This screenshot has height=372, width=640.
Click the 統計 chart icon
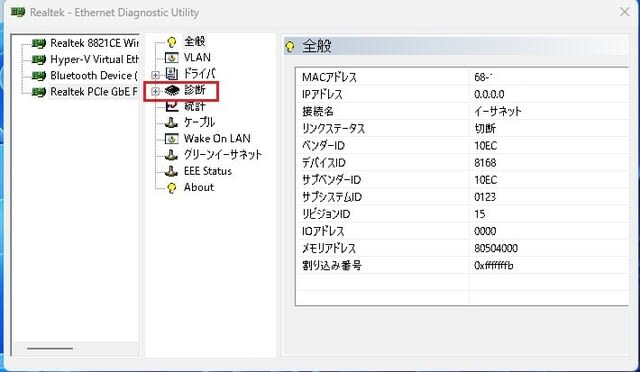[x=172, y=106]
